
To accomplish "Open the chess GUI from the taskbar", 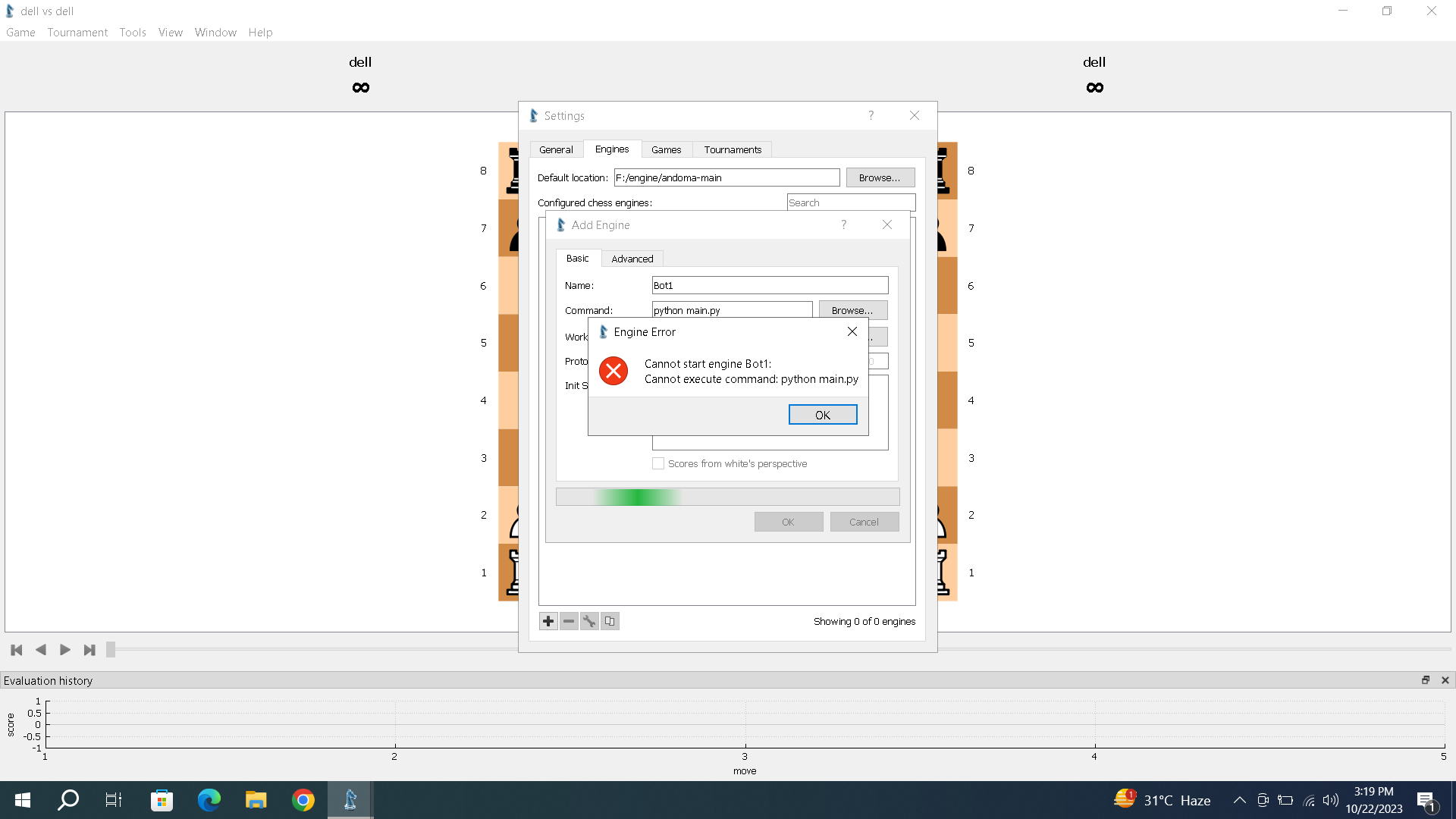I will [350, 799].
